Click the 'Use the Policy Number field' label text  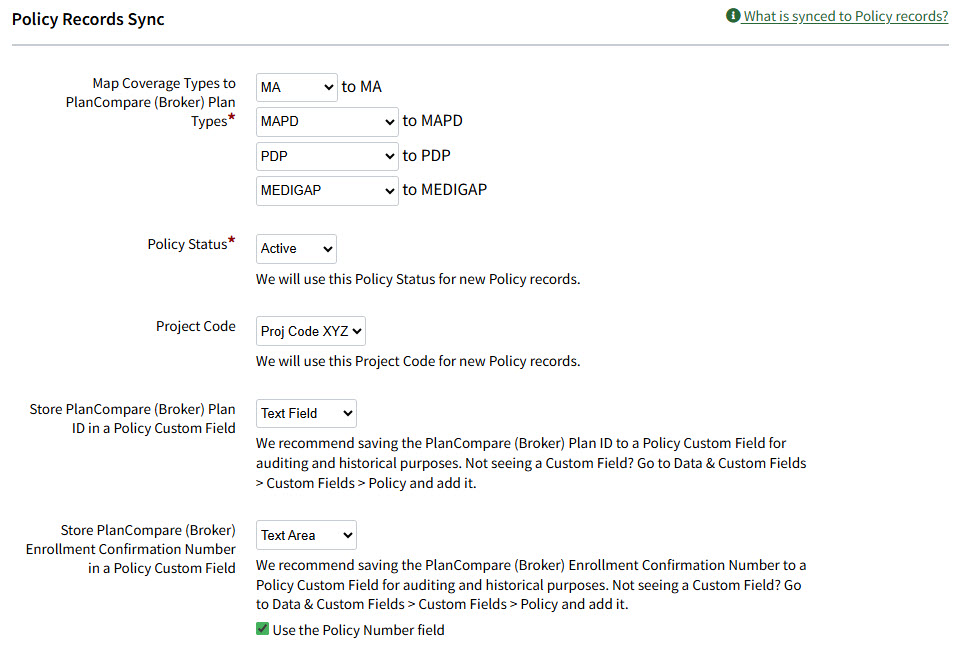[359, 630]
